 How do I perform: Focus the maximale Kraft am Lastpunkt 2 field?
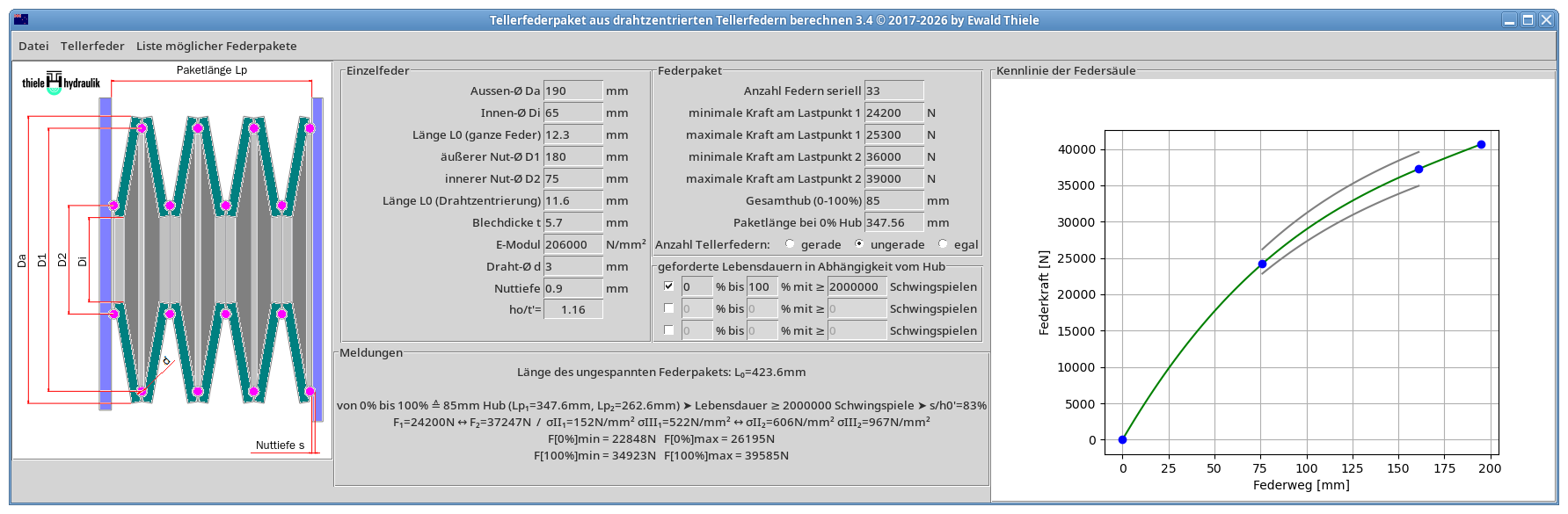tap(894, 178)
